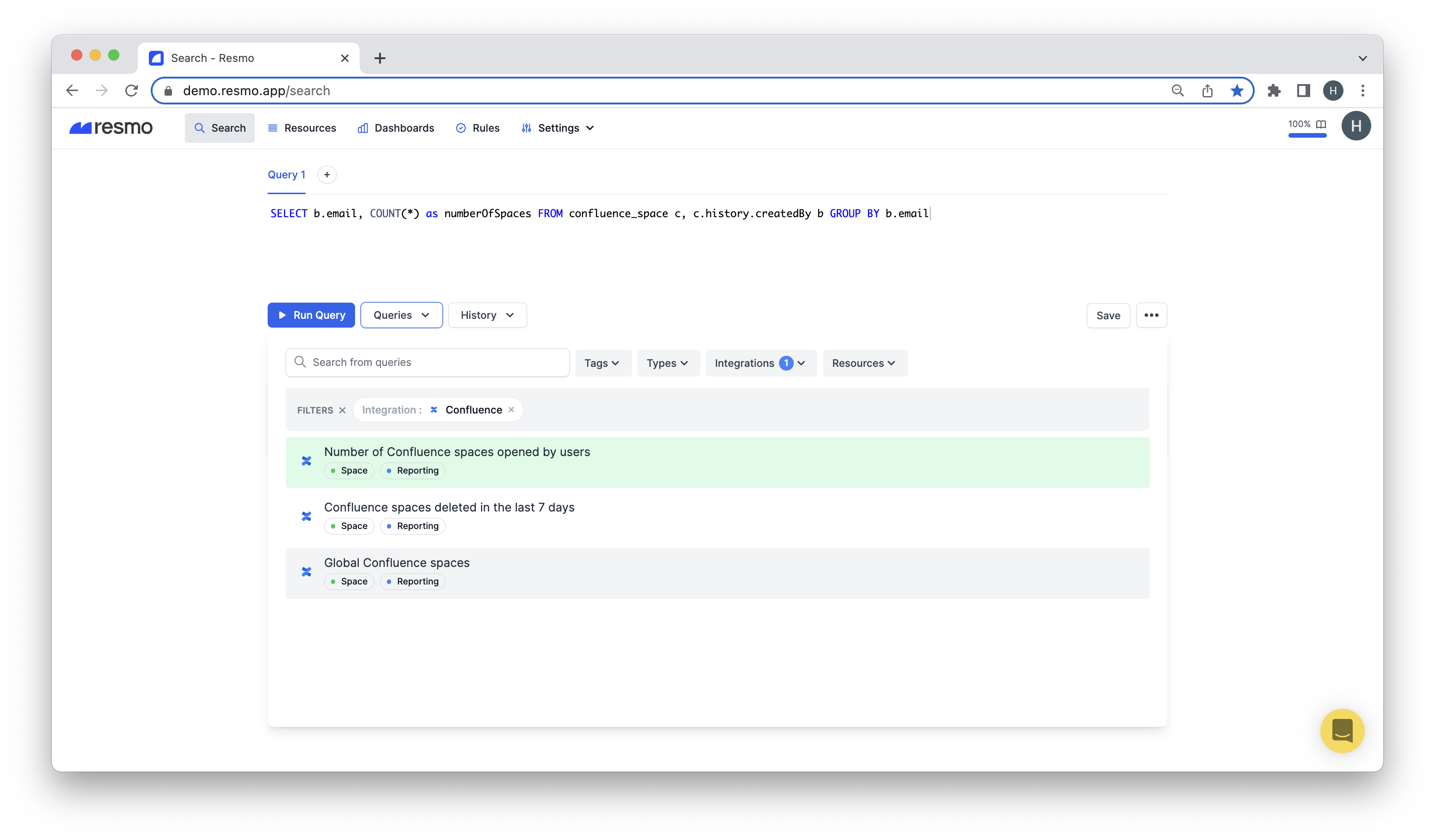This screenshot has width=1435, height=840.
Task: Click Space tag under spaces opened query
Action: [x=349, y=471]
